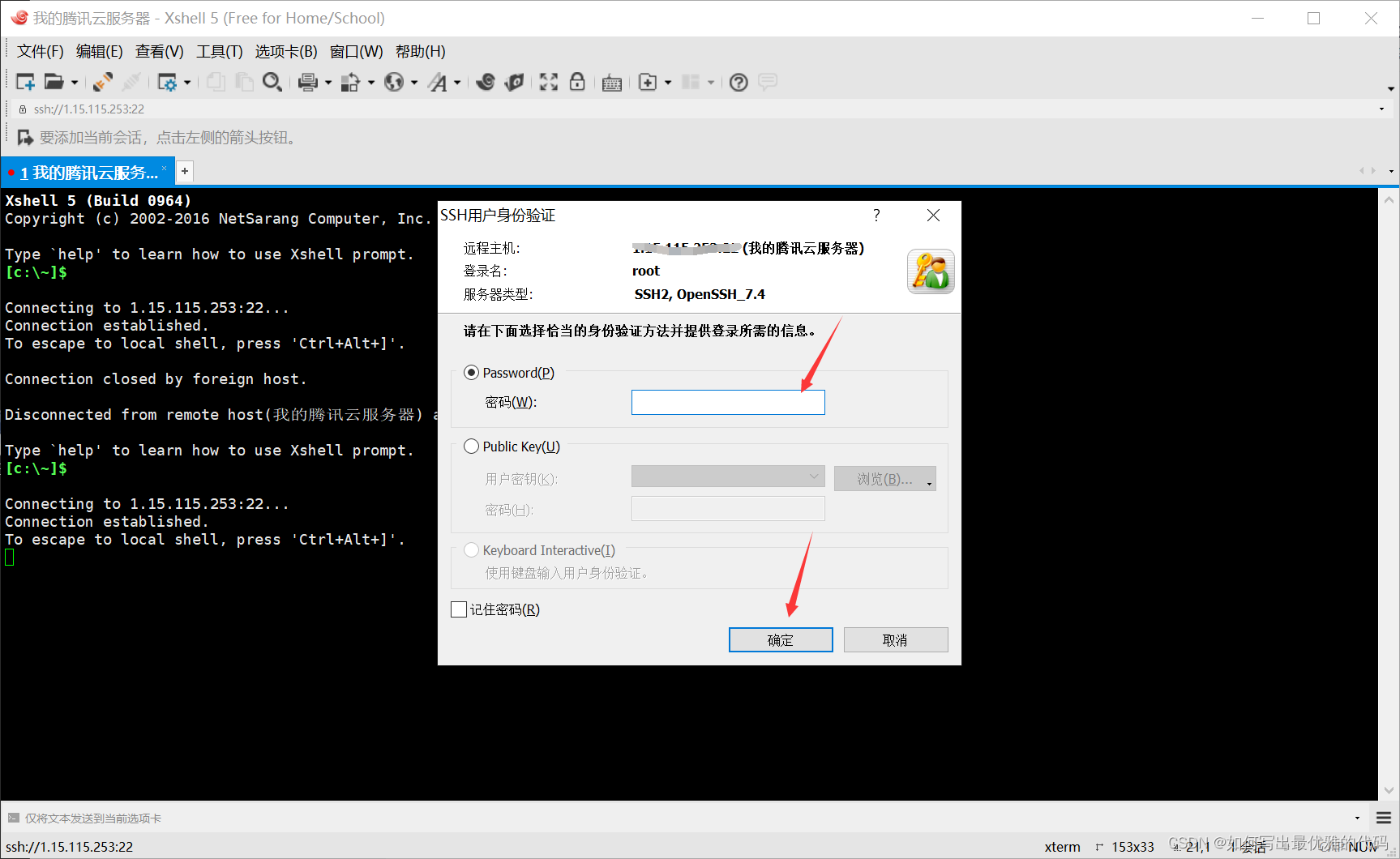The width and height of the screenshot is (1400, 859).
Task: Click the Color scheme toolbar icon
Action: pyautogui.click(x=351, y=82)
